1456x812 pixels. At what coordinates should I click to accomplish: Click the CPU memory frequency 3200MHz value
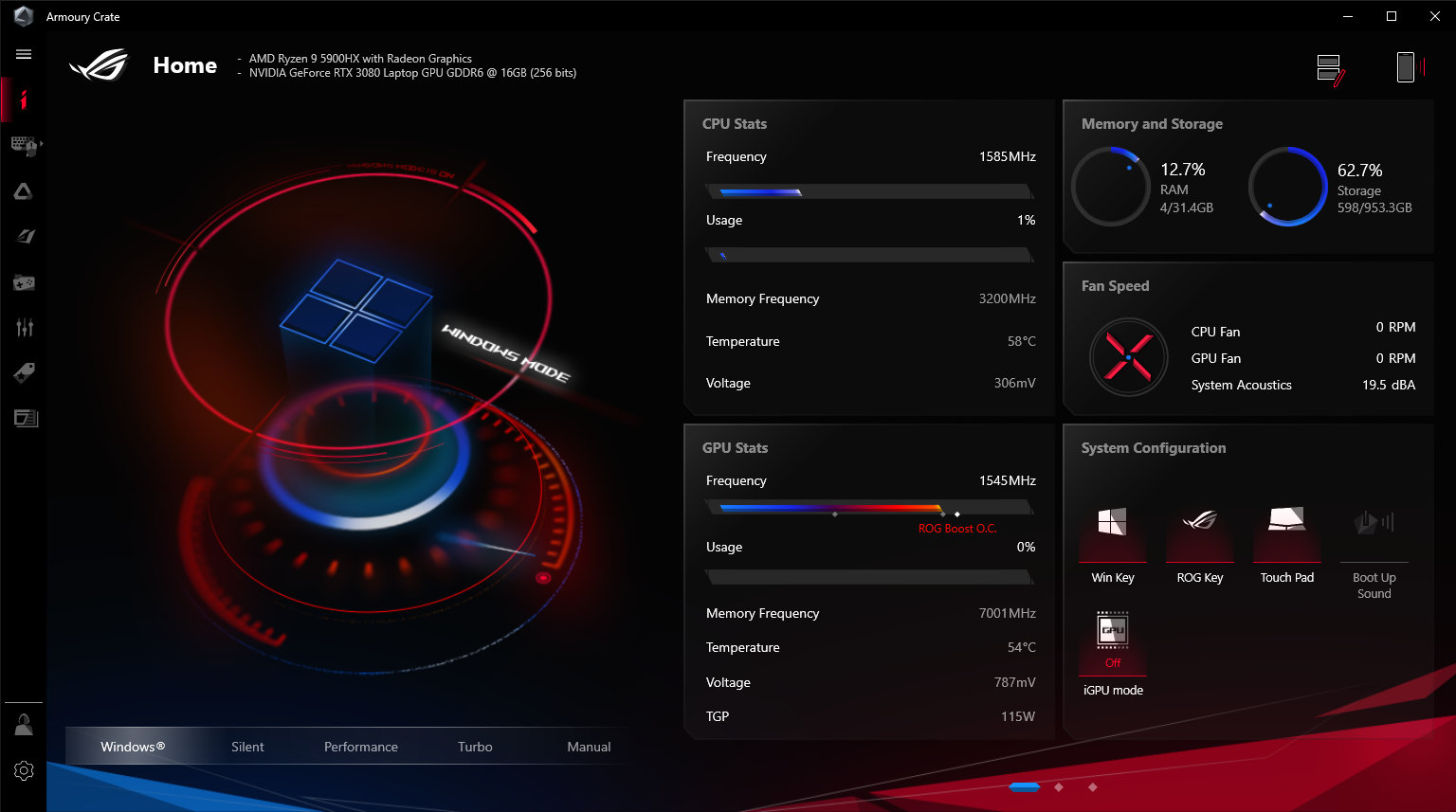coord(1008,298)
